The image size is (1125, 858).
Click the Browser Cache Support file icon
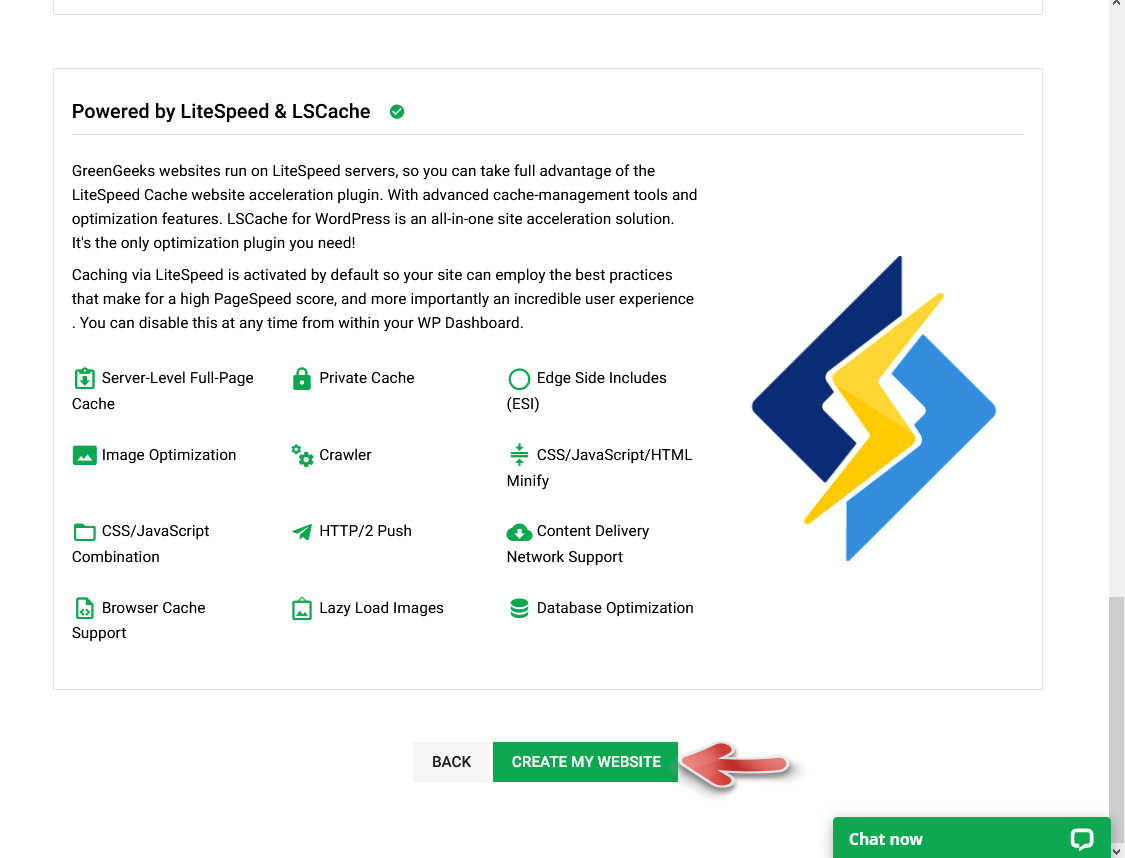point(85,608)
